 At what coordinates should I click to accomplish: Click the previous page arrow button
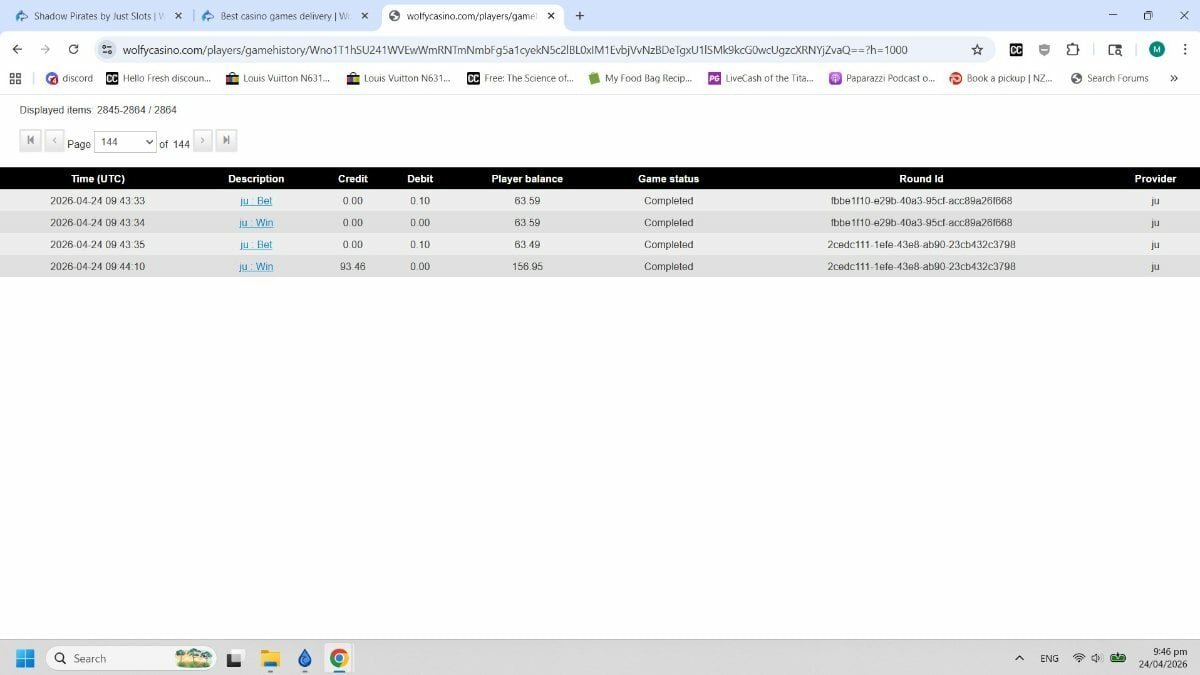[54, 141]
